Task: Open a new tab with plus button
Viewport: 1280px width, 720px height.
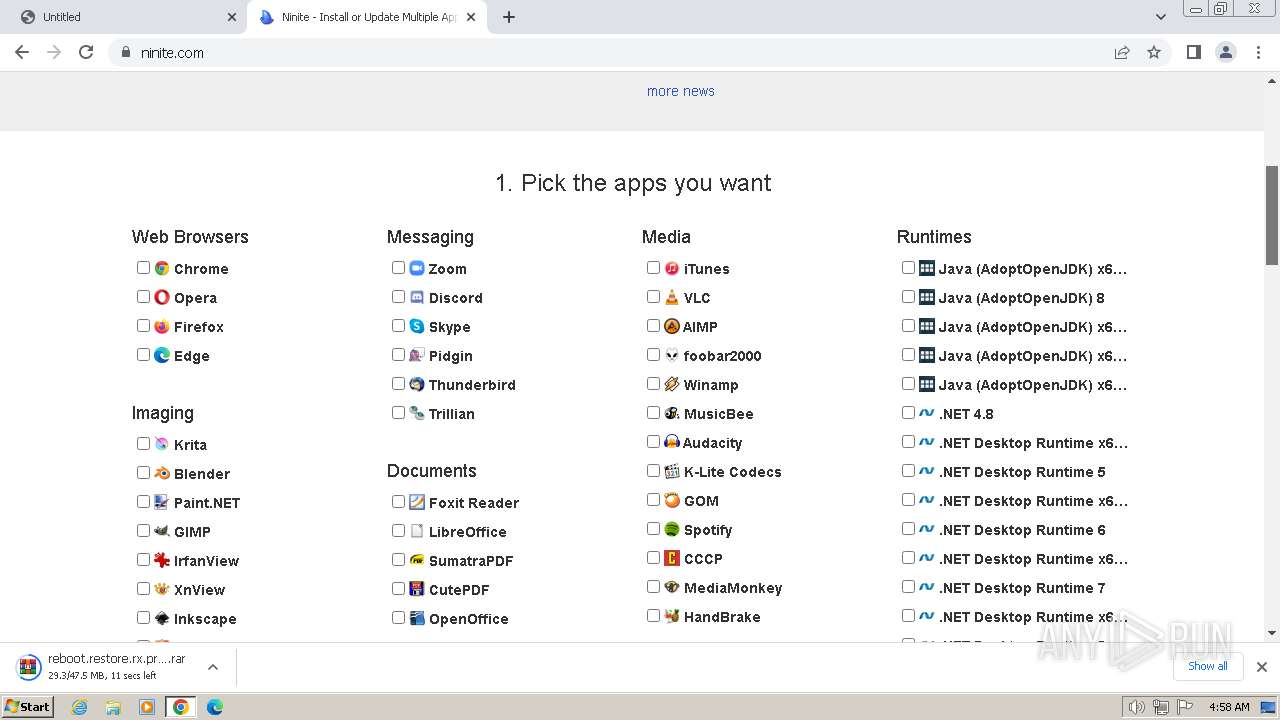Action: [509, 17]
